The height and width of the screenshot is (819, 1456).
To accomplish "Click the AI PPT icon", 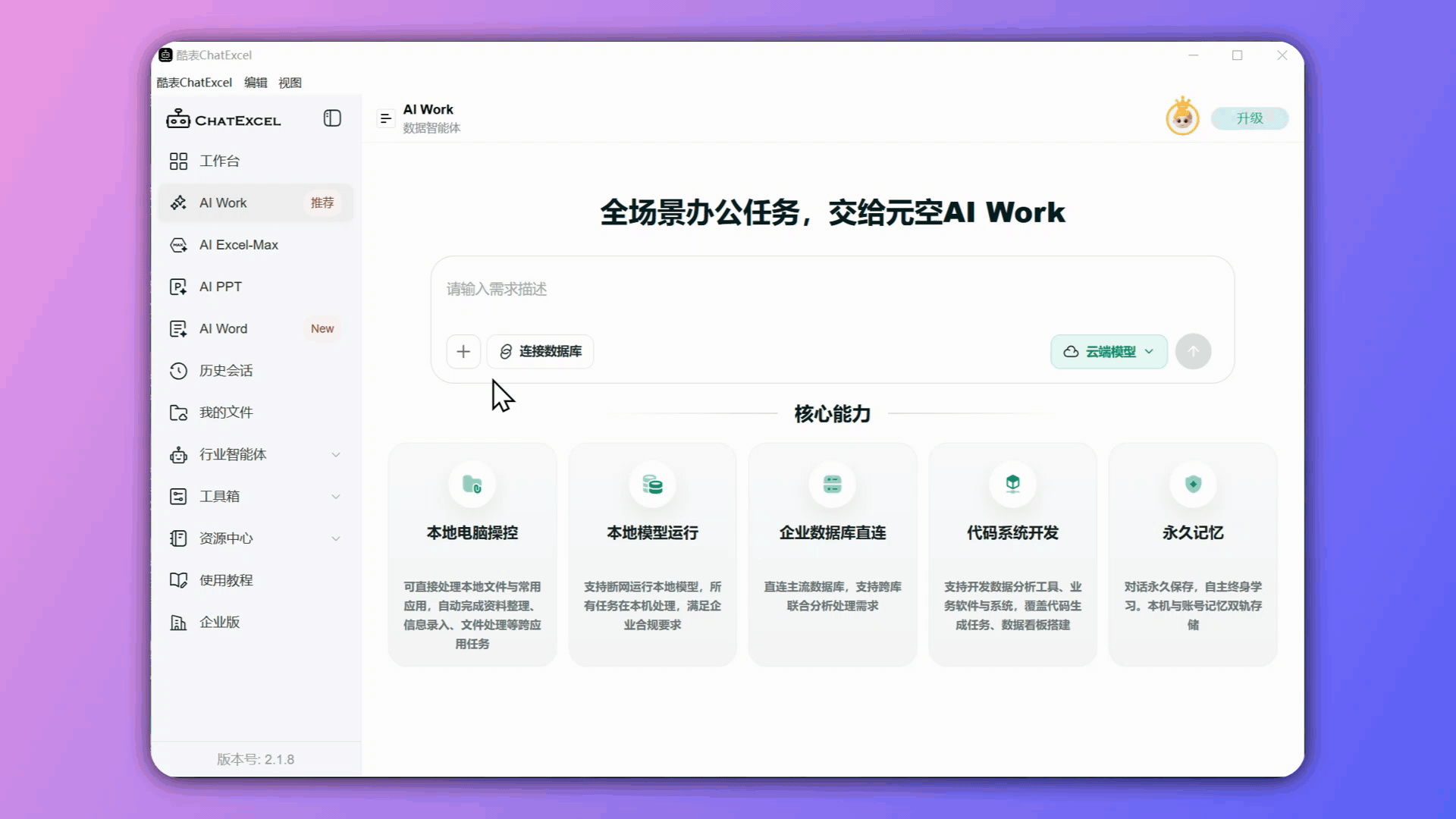I will point(178,287).
